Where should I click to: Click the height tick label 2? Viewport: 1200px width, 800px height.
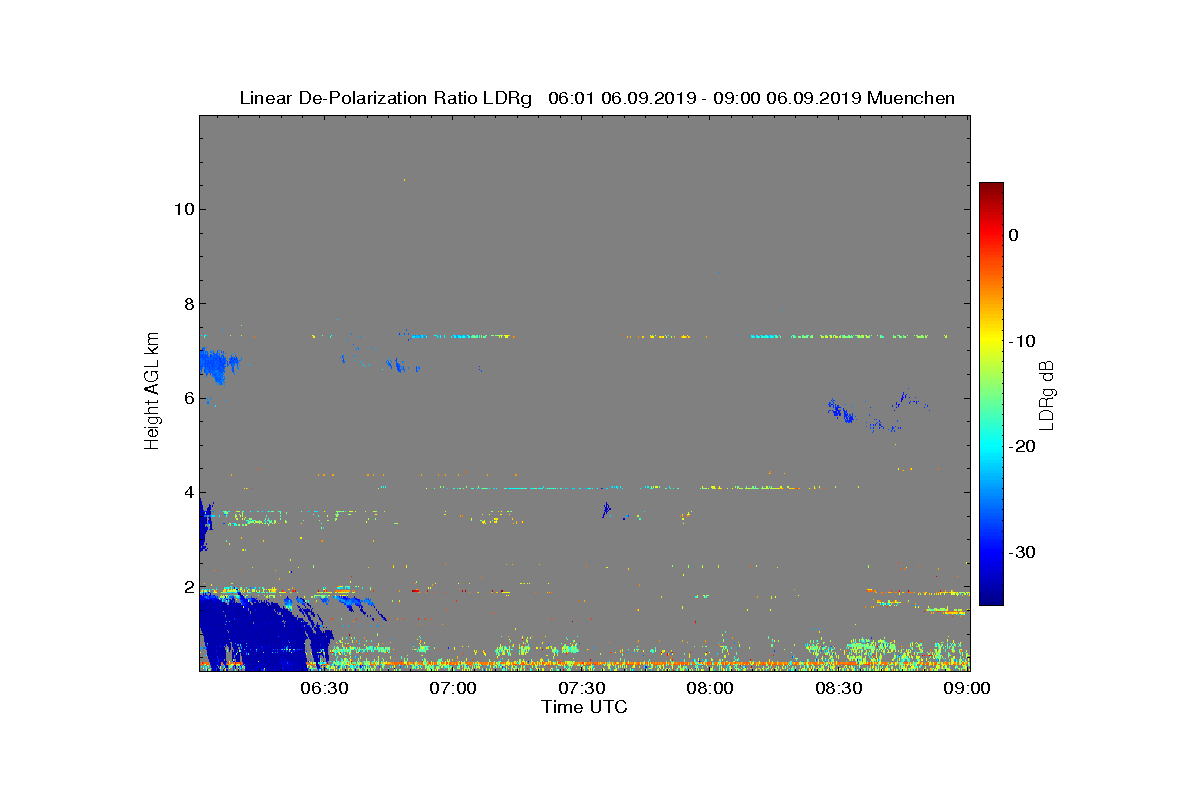pyautogui.click(x=188, y=587)
